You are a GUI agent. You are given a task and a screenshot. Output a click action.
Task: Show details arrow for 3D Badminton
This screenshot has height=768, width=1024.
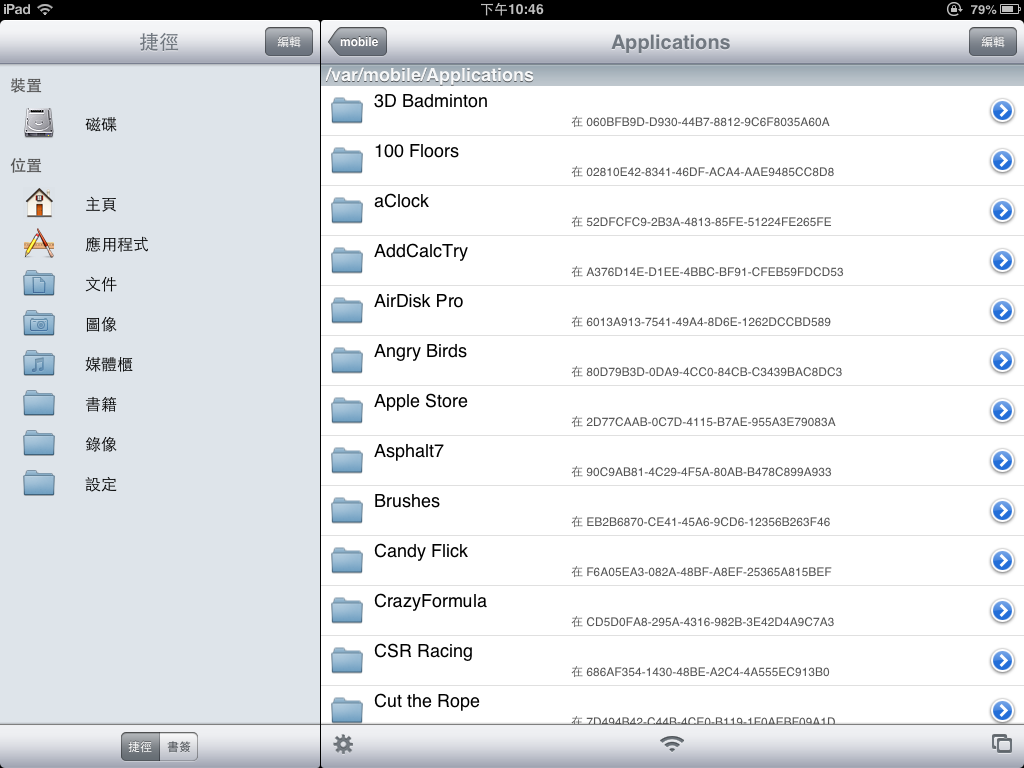1002,111
